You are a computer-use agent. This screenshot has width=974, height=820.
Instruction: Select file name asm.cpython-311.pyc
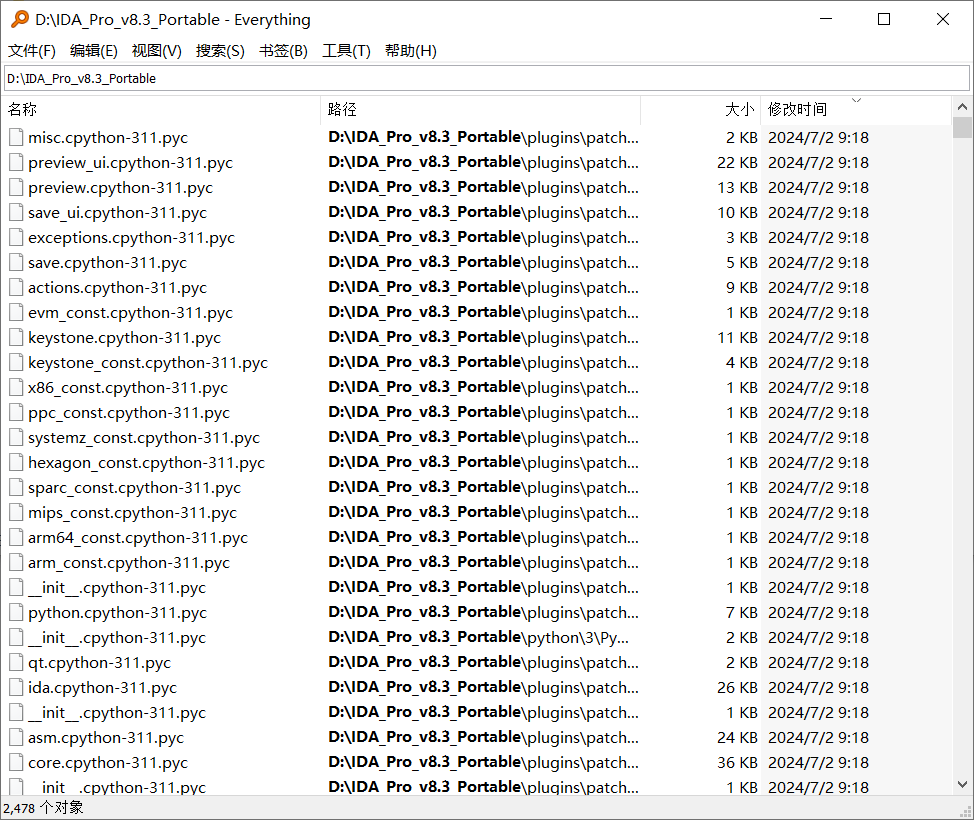click(106, 737)
